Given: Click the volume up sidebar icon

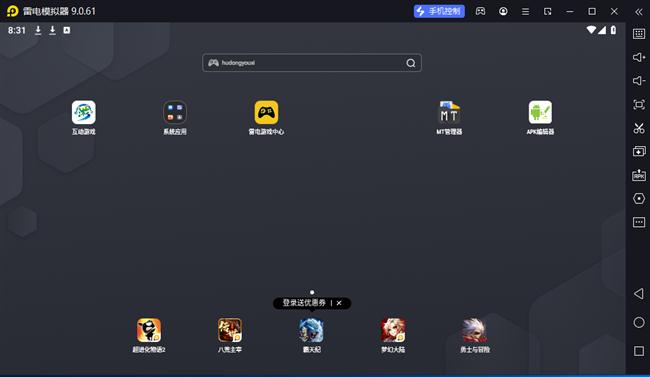Looking at the screenshot, I should pos(639,57).
